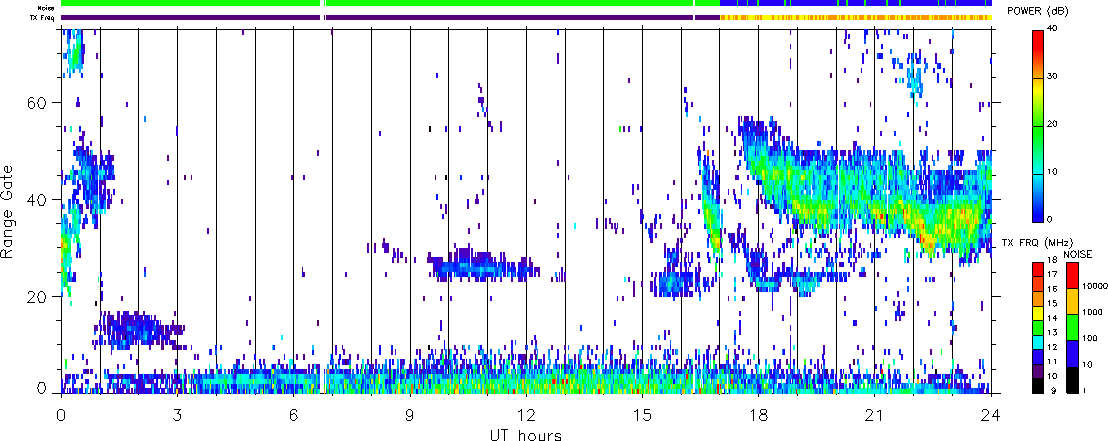Image resolution: width=1108 pixels, height=441 pixels.
Task: Select the green swatch in the NOISE legend
Action: [1072, 327]
